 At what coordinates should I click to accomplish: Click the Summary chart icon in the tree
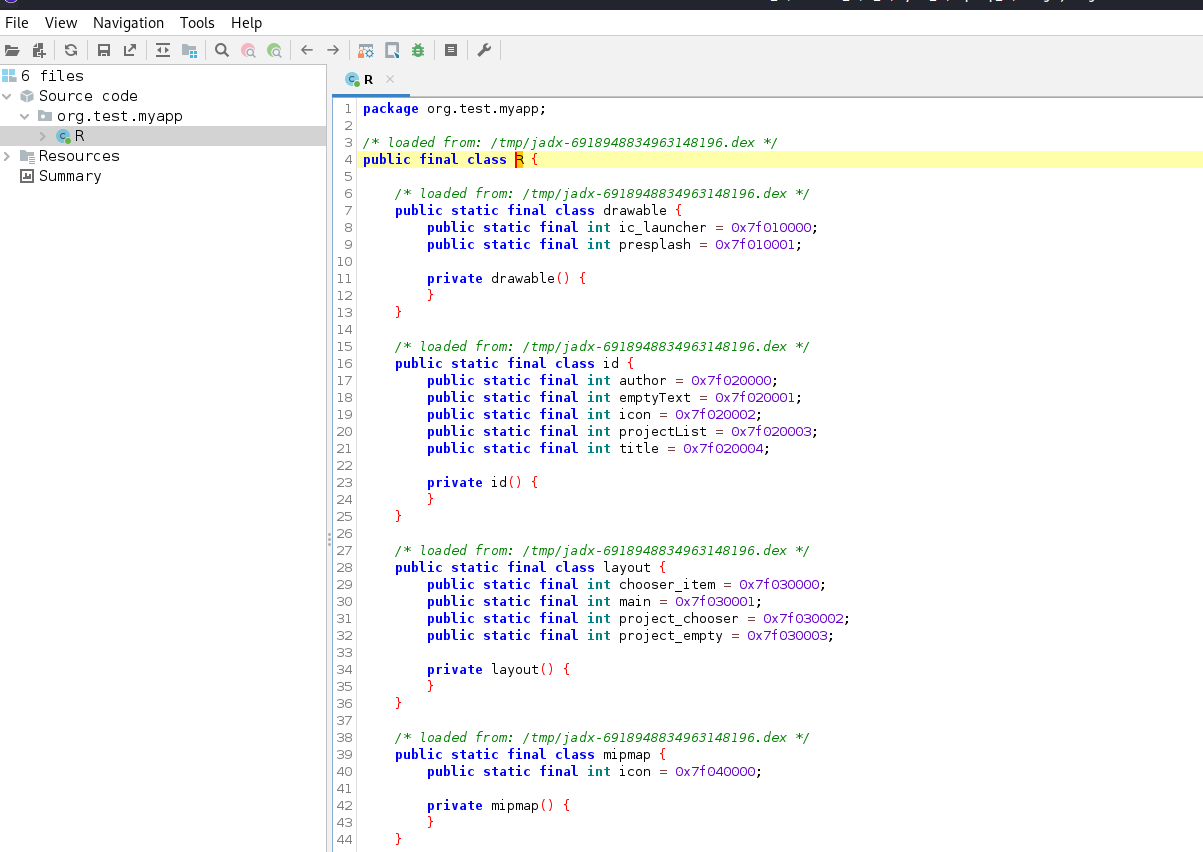point(27,176)
